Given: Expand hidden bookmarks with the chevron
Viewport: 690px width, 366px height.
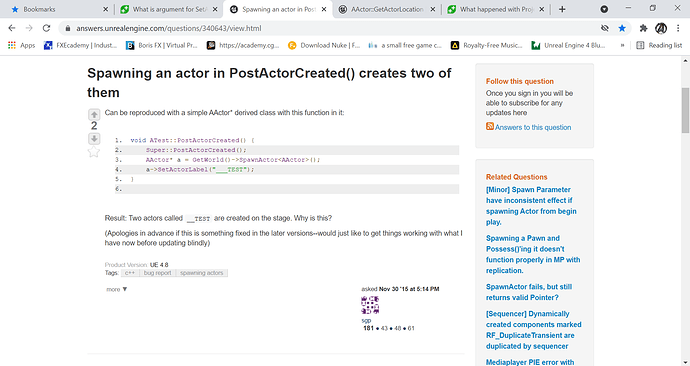Looking at the screenshot, I should click(x=622, y=45).
